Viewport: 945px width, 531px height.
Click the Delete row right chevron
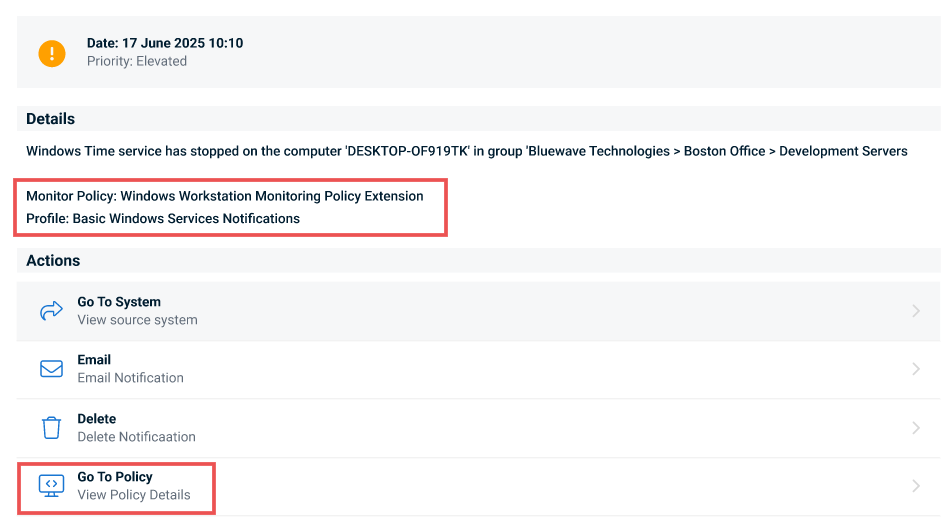915,428
